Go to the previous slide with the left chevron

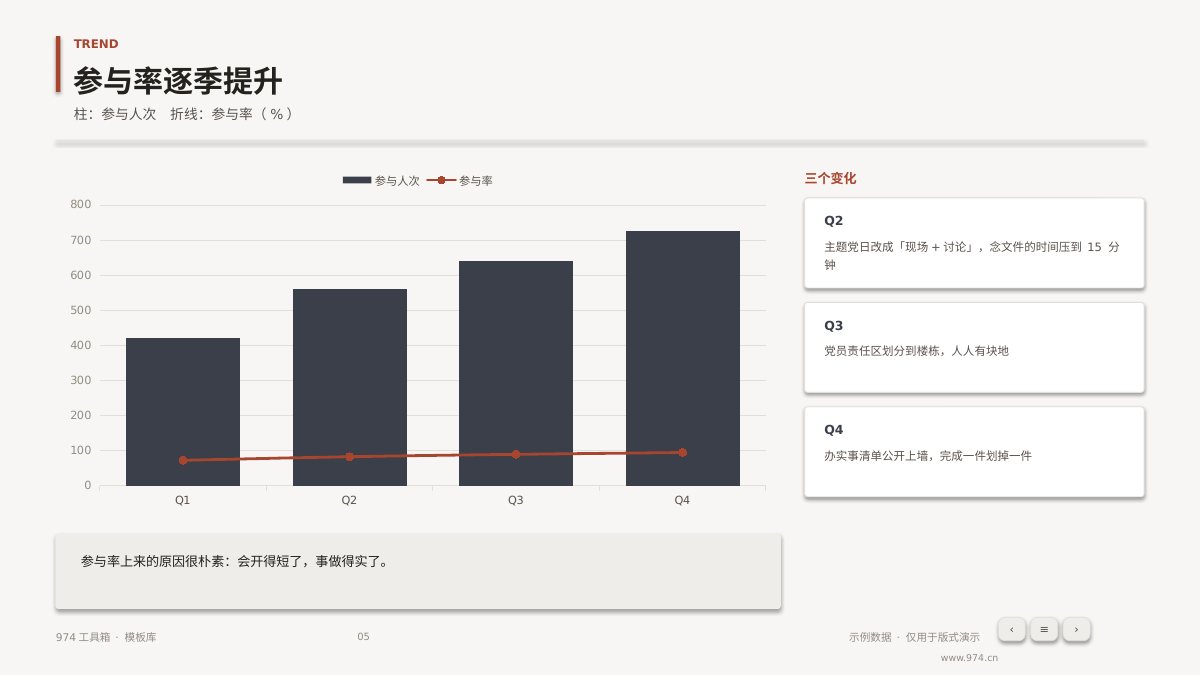tap(1011, 629)
